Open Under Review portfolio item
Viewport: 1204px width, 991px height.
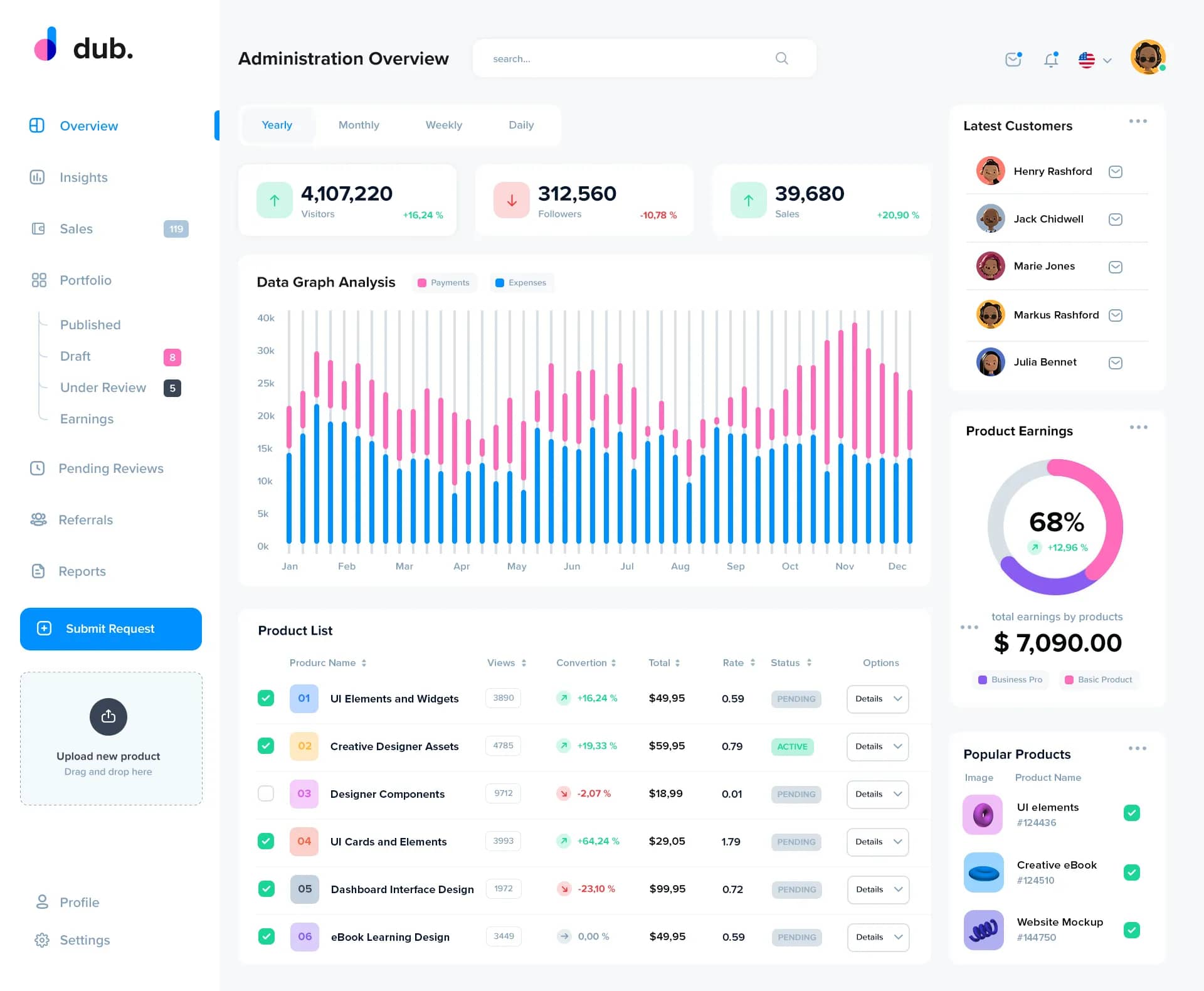pos(103,388)
